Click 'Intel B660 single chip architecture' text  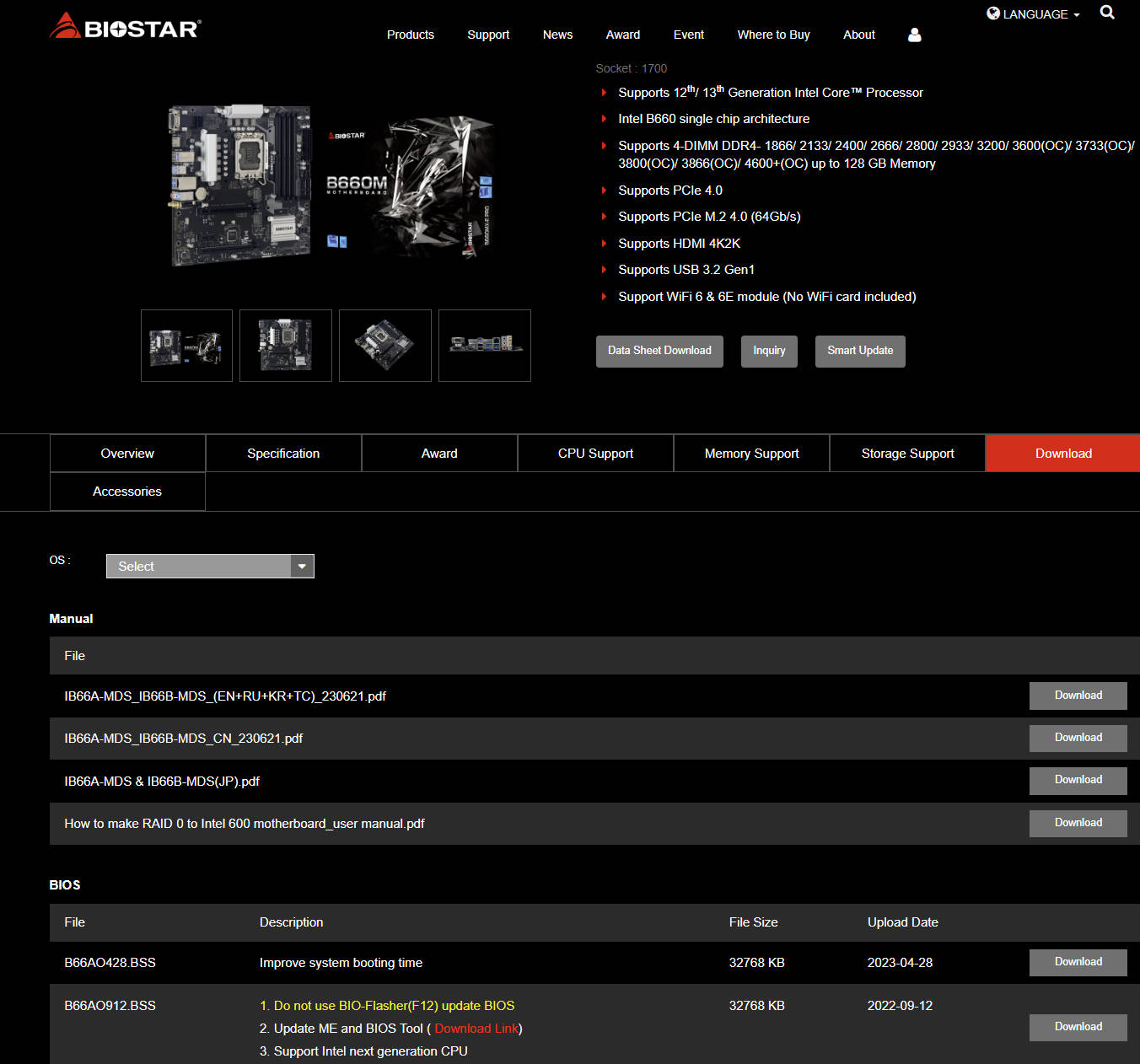(713, 119)
